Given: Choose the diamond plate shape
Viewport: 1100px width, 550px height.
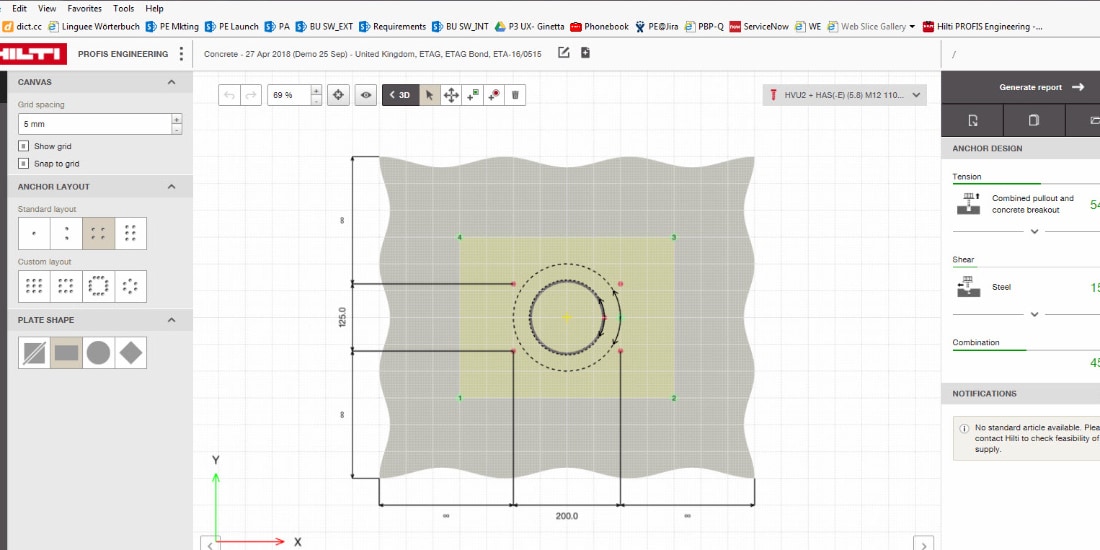Looking at the screenshot, I should tap(130, 352).
